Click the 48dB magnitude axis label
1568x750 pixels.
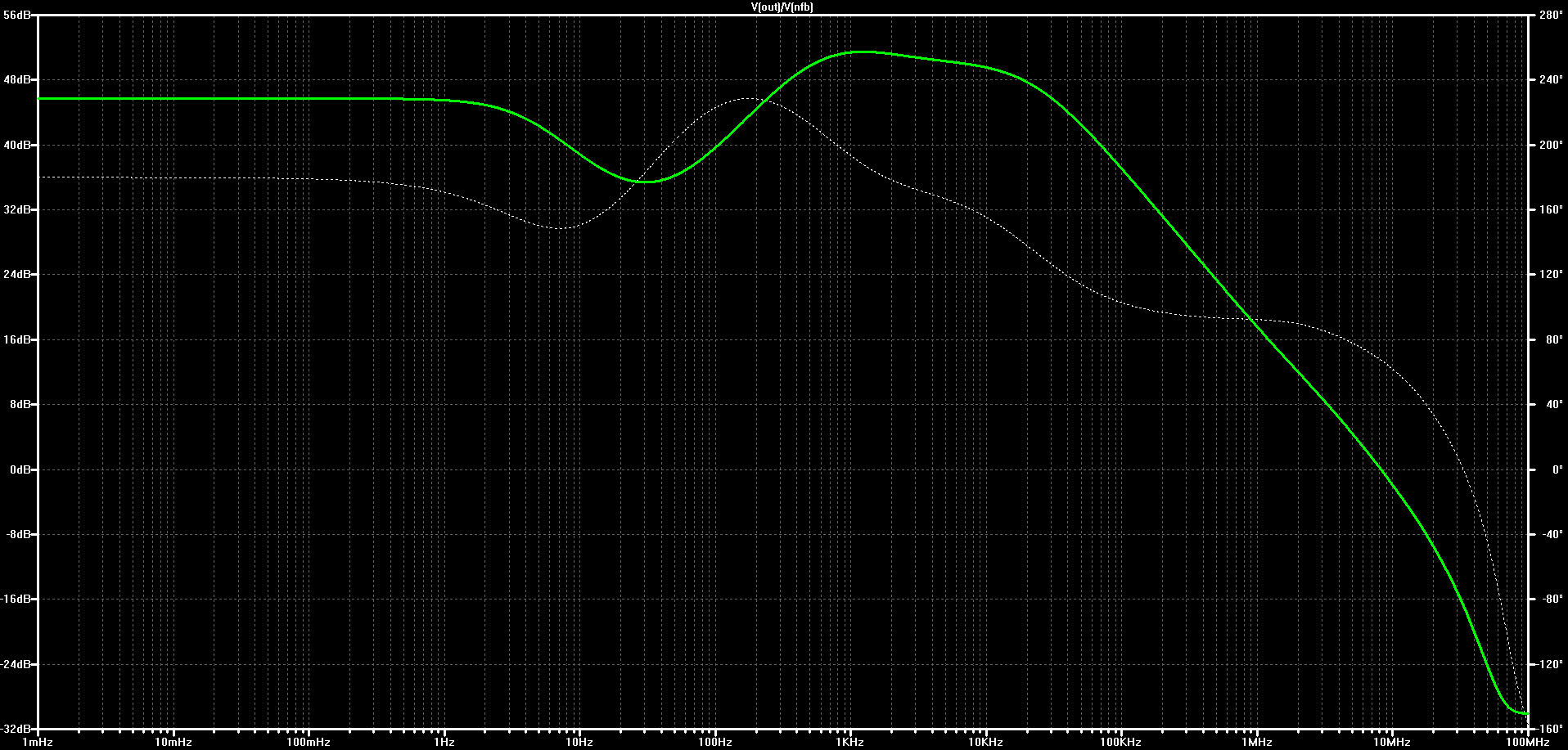(x=16, y=80)
